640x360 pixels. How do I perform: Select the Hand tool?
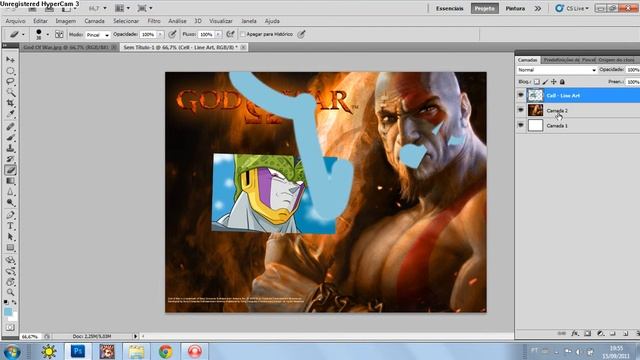(x=10, y=282)
